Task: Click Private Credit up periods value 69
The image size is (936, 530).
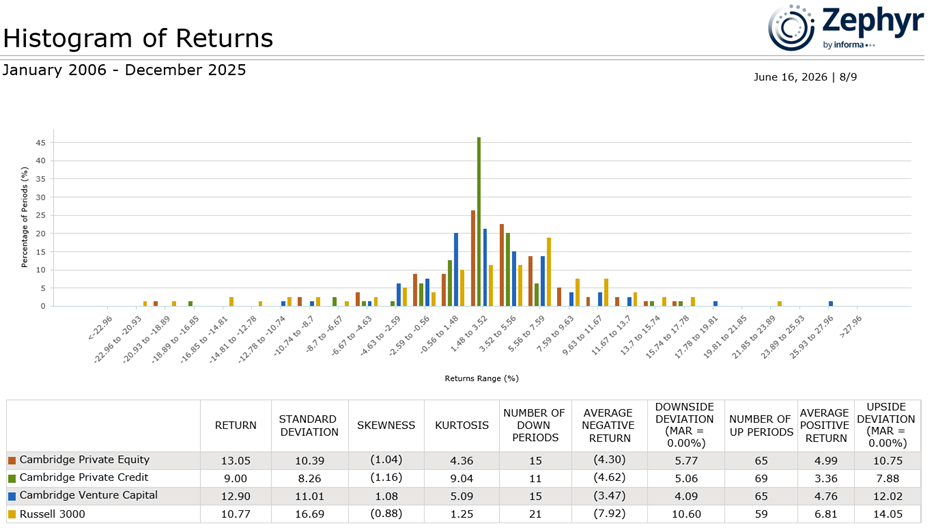Action: 761,479
